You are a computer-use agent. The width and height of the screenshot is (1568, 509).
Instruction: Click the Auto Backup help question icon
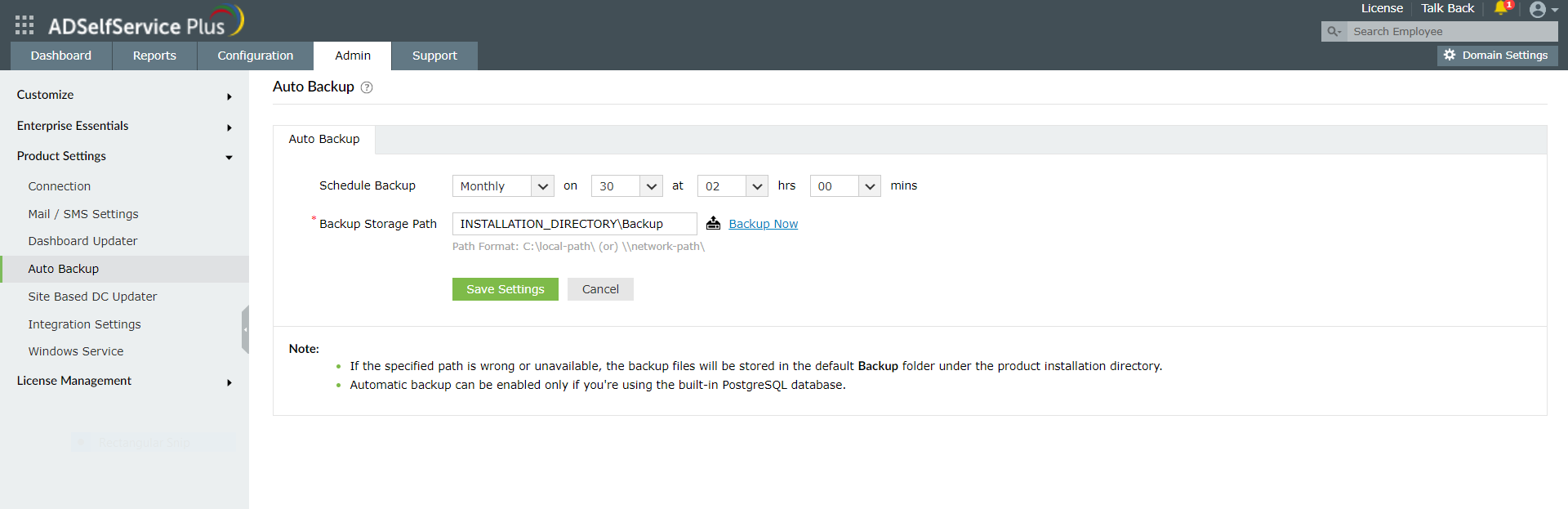(367, 87)
